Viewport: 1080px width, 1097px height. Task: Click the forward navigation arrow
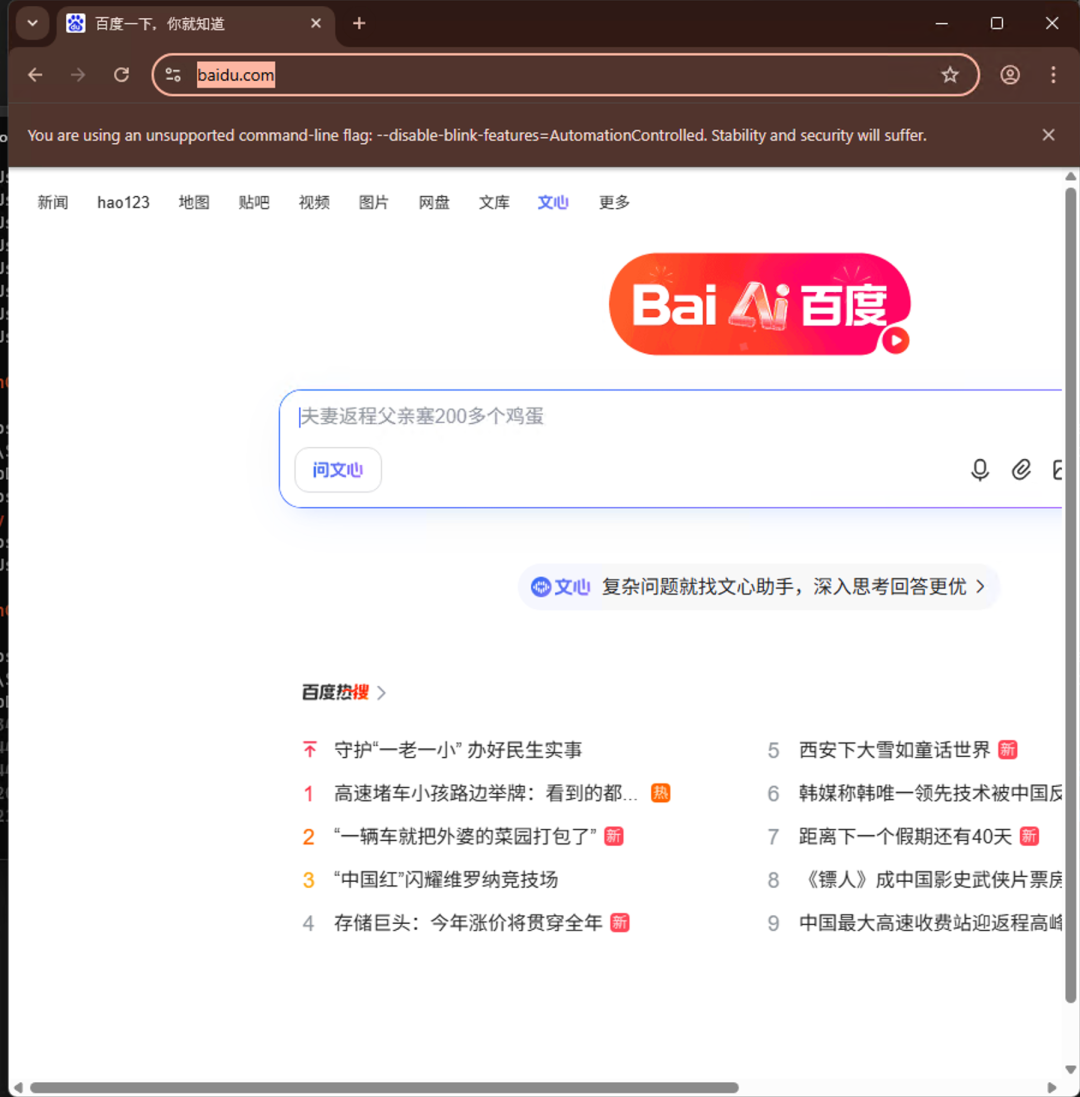78,74
